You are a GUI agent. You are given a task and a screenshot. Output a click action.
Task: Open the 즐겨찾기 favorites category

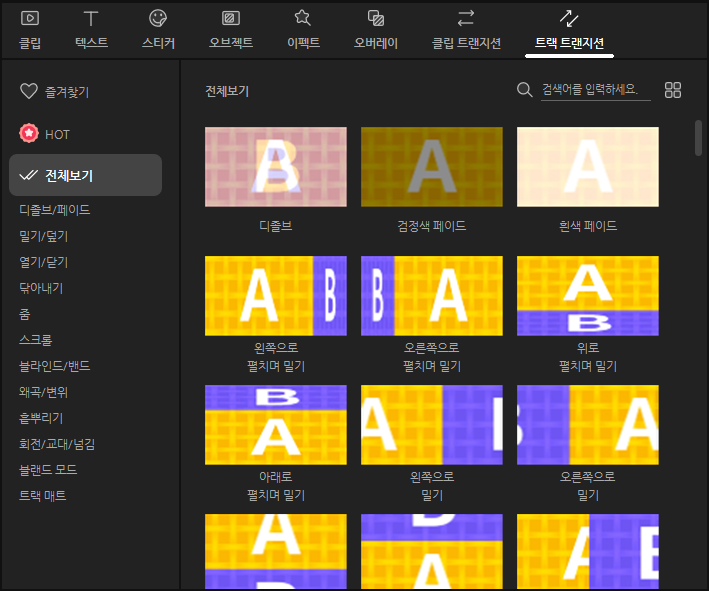[55, 92]
